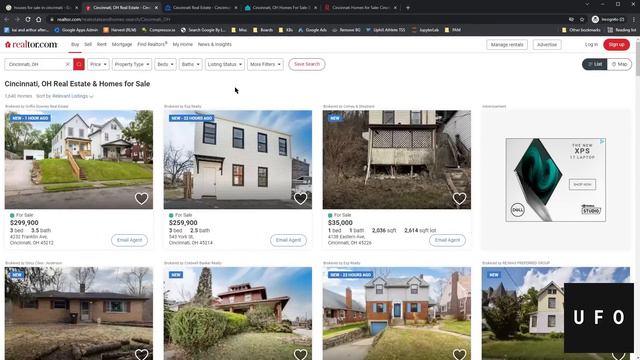Go back in browser history
Viewport: 640px width, 360px height.
tap(7, 19)
